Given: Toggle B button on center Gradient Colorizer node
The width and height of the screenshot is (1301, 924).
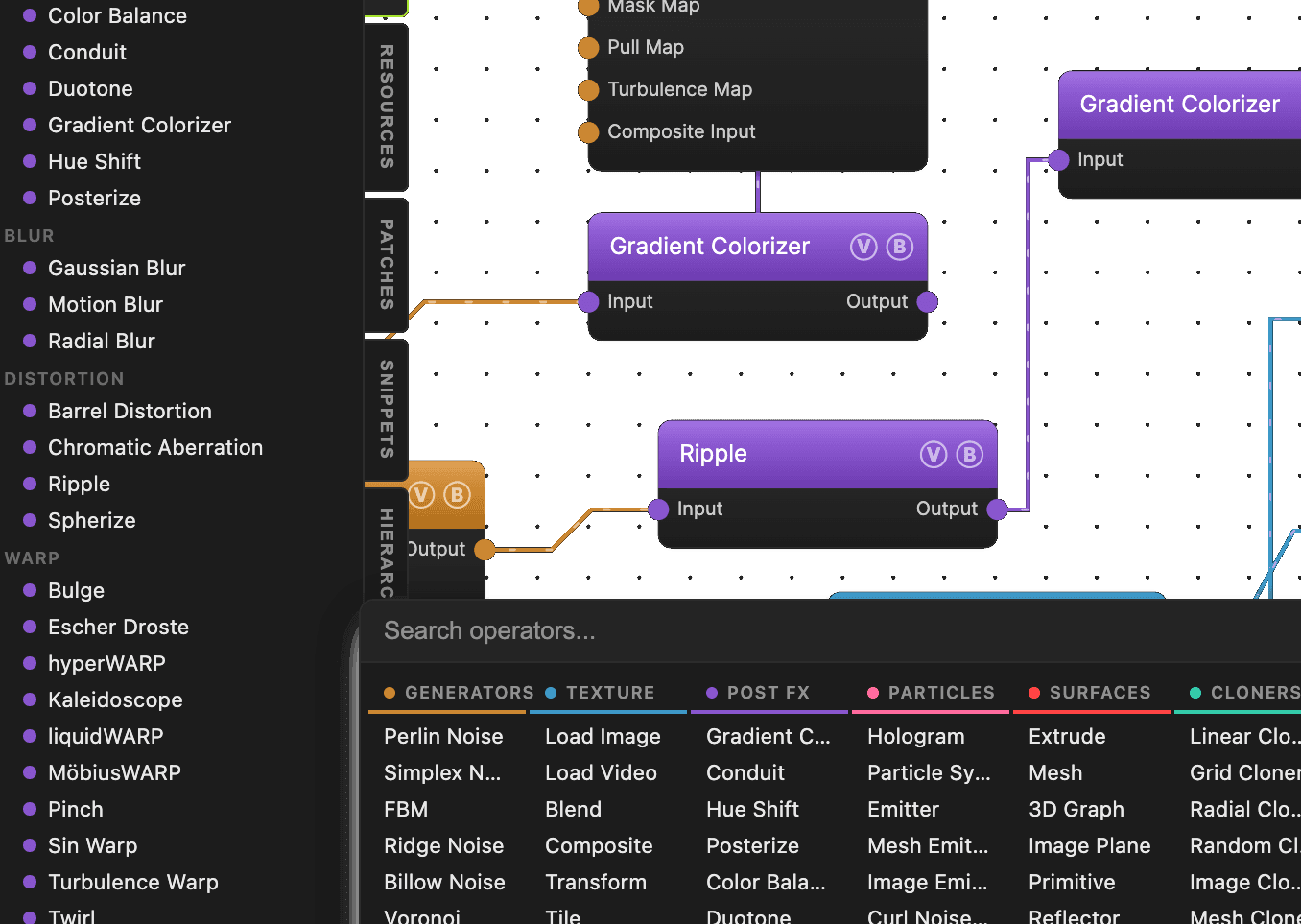Looking at the screenshot, I should (899, 248).
